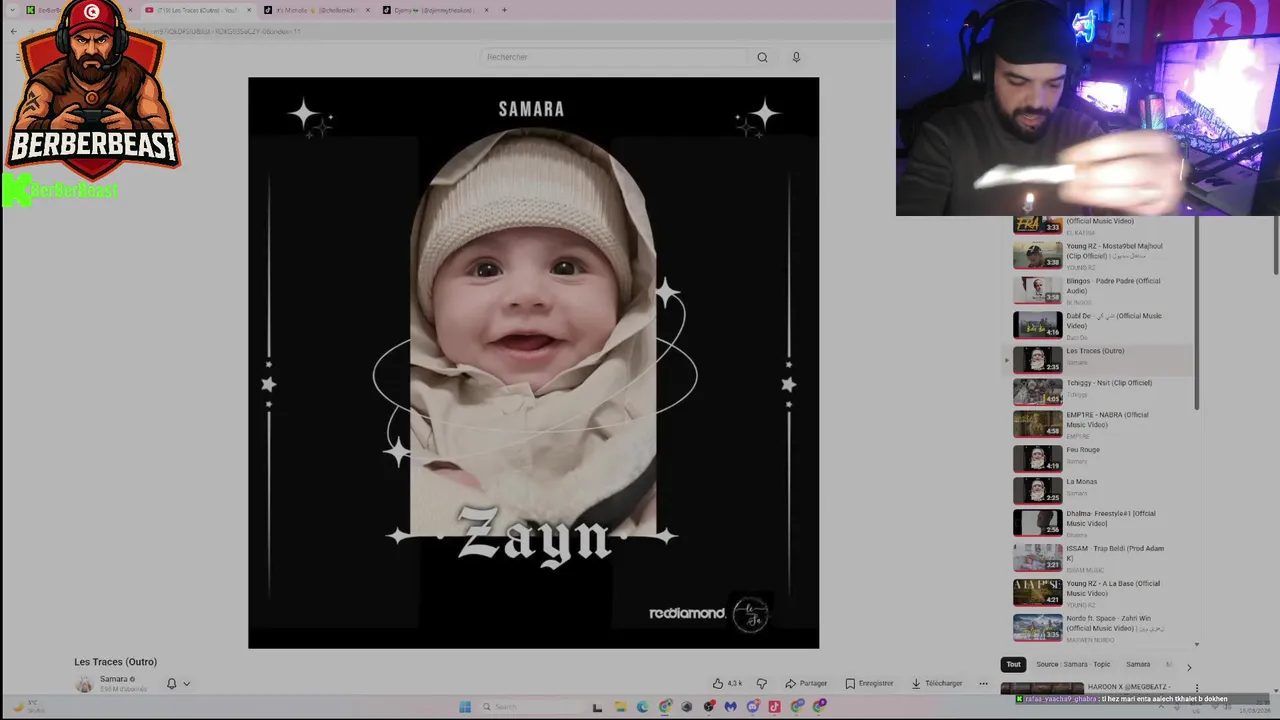Click the playlist panel scrollbar

(x=1197, y=315)
